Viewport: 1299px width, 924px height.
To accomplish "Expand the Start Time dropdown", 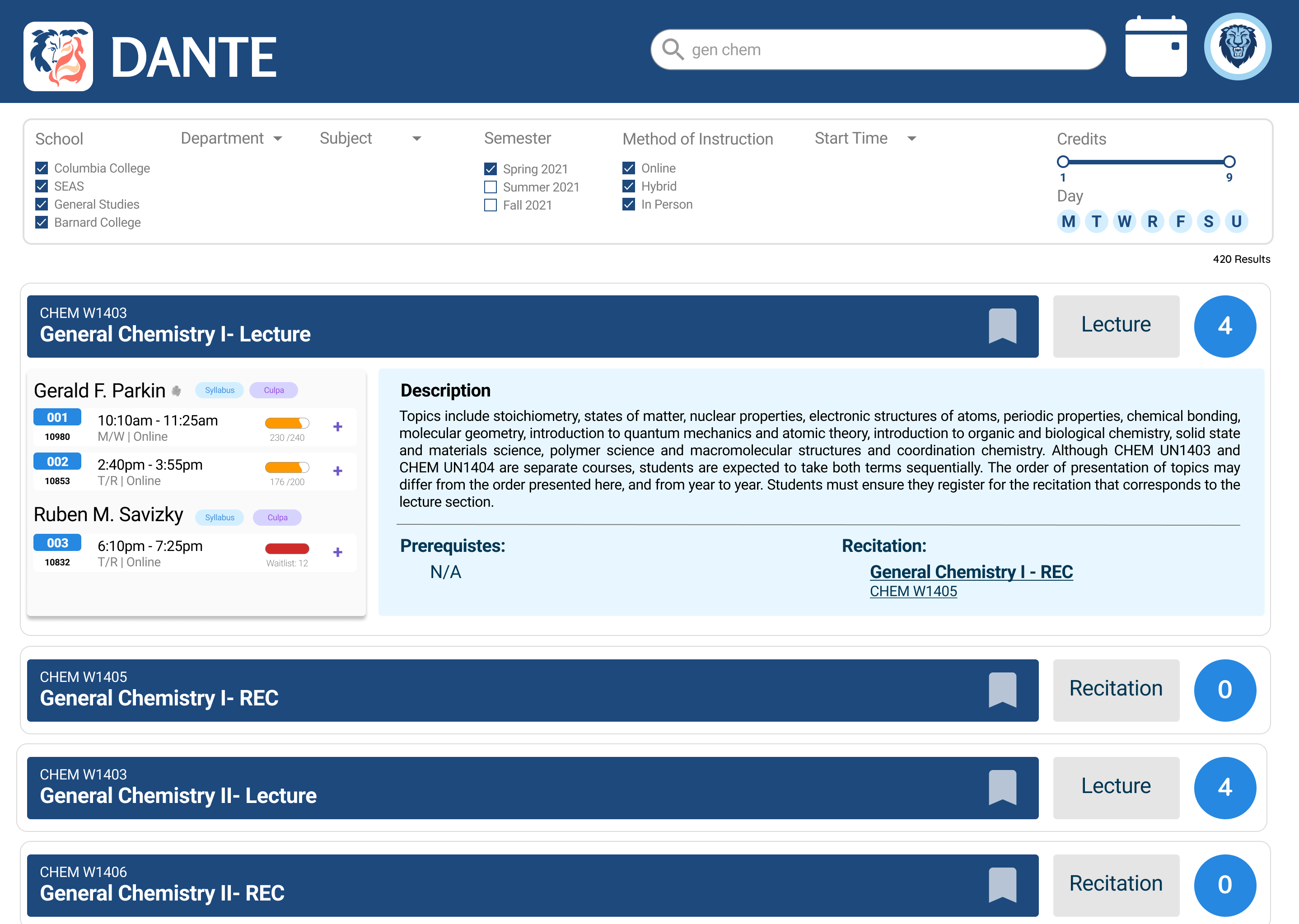I will pos(911,139).
